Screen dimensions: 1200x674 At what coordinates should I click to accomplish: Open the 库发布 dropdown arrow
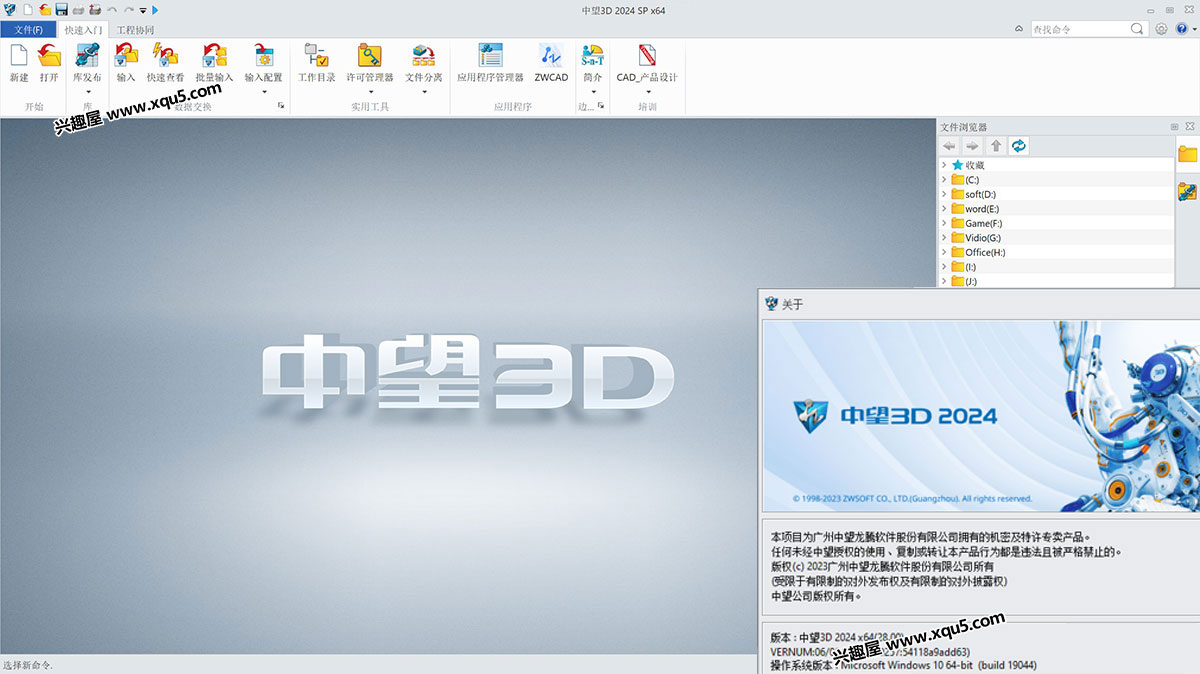point(88,92)
